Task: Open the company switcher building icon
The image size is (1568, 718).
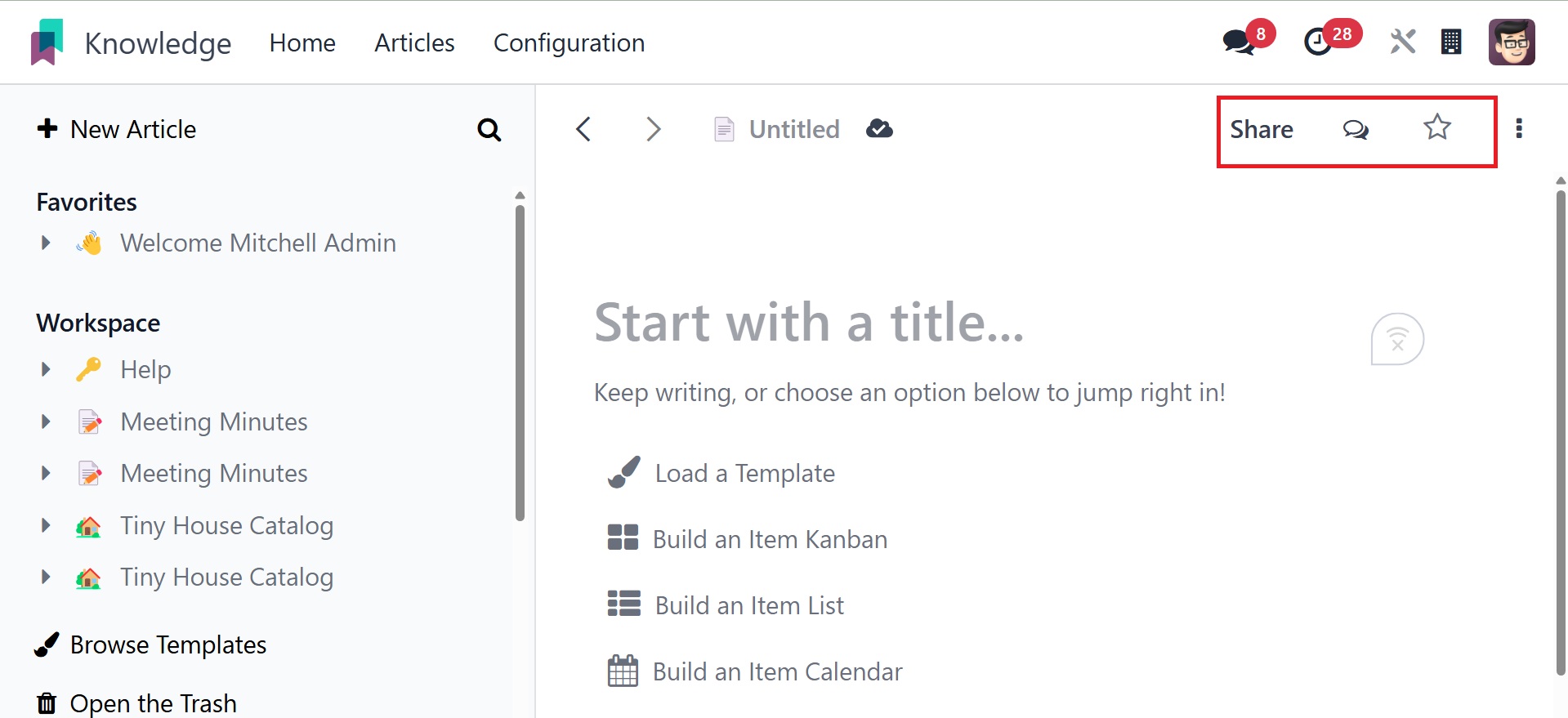Action: click(1451, 42)
